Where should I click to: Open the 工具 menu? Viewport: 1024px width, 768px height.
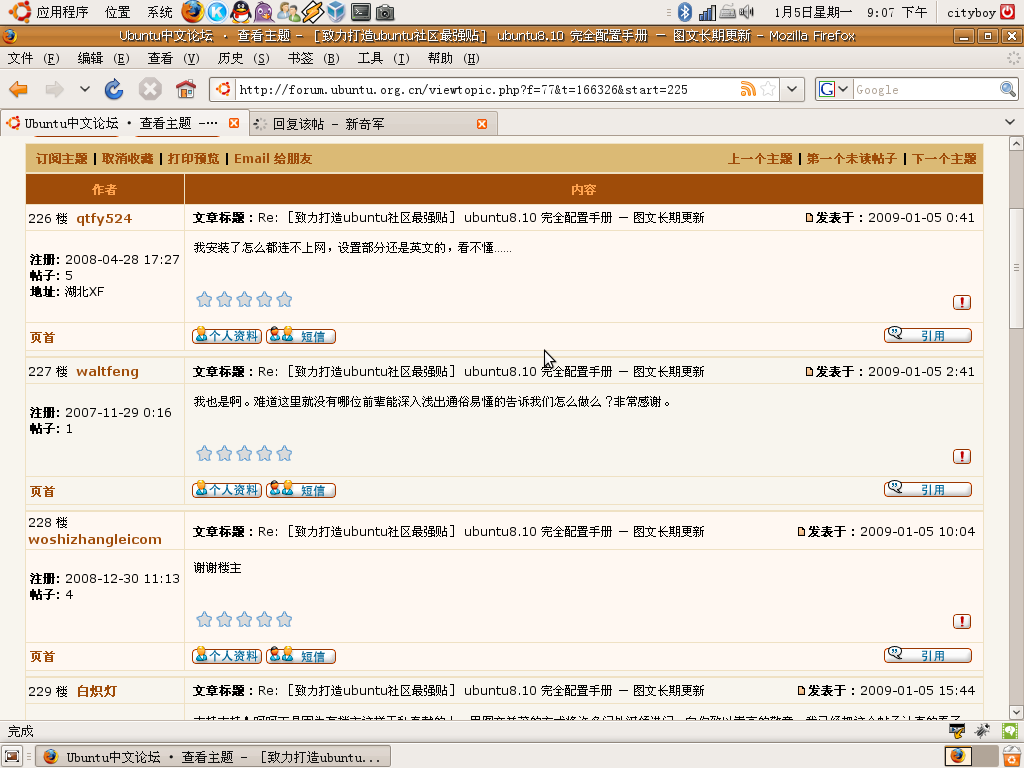pos(383,58)
